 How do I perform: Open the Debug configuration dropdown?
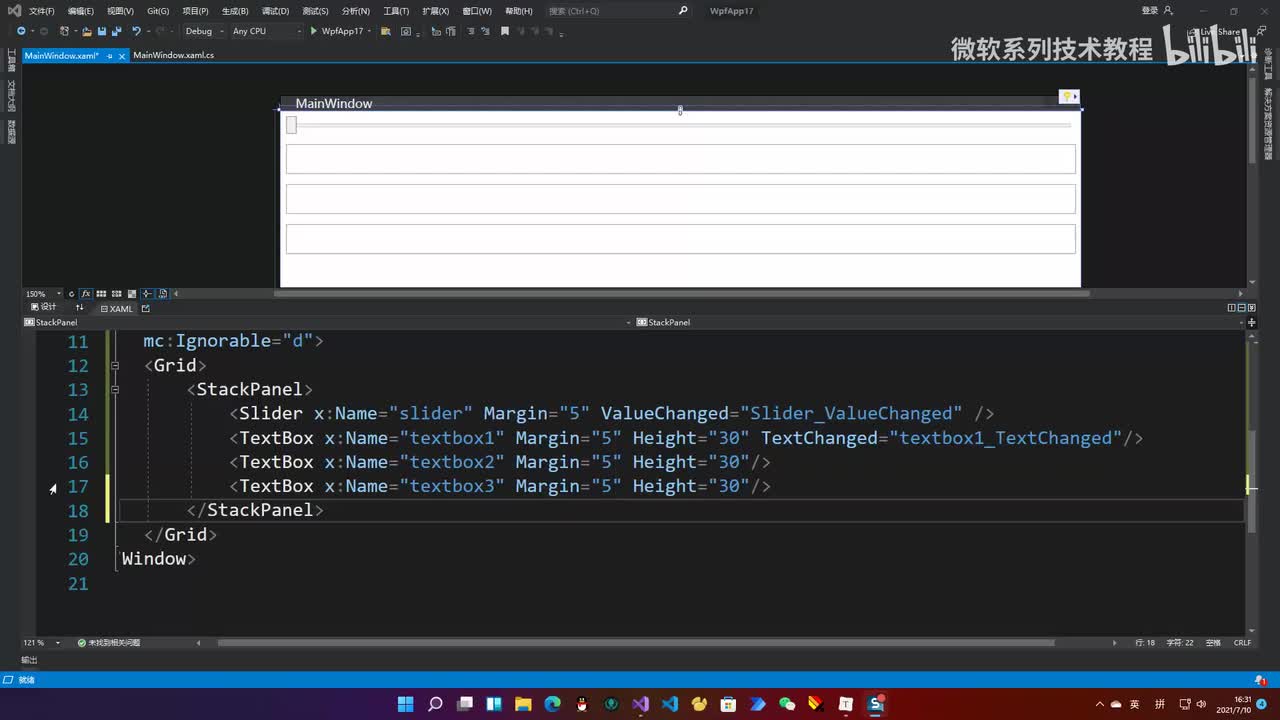tap(203, 31)
